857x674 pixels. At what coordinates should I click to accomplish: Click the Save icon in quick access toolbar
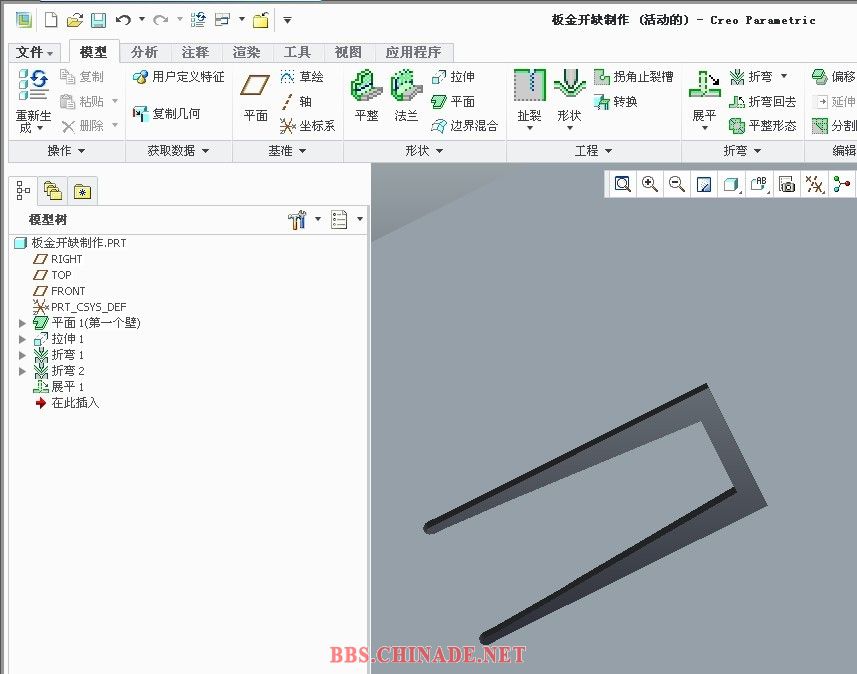(98, 20)
